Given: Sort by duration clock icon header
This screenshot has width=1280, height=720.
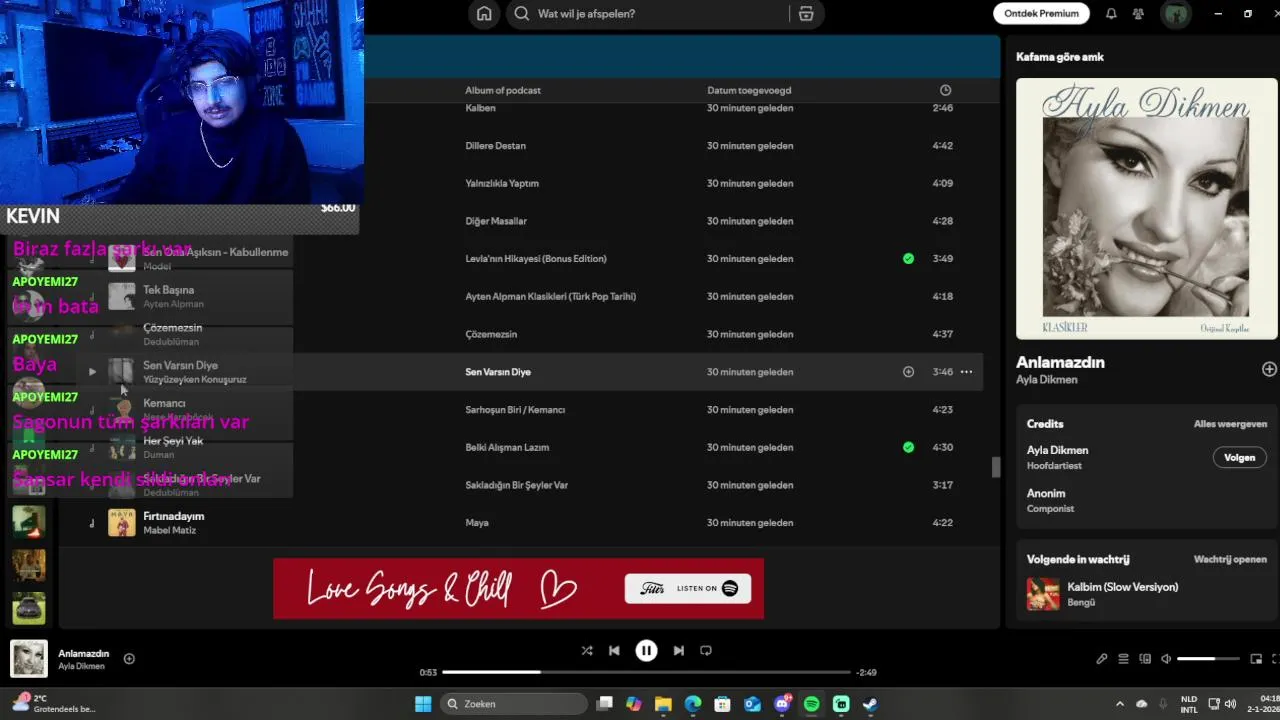Looking at the screenshot, I should tap(945, 90).
